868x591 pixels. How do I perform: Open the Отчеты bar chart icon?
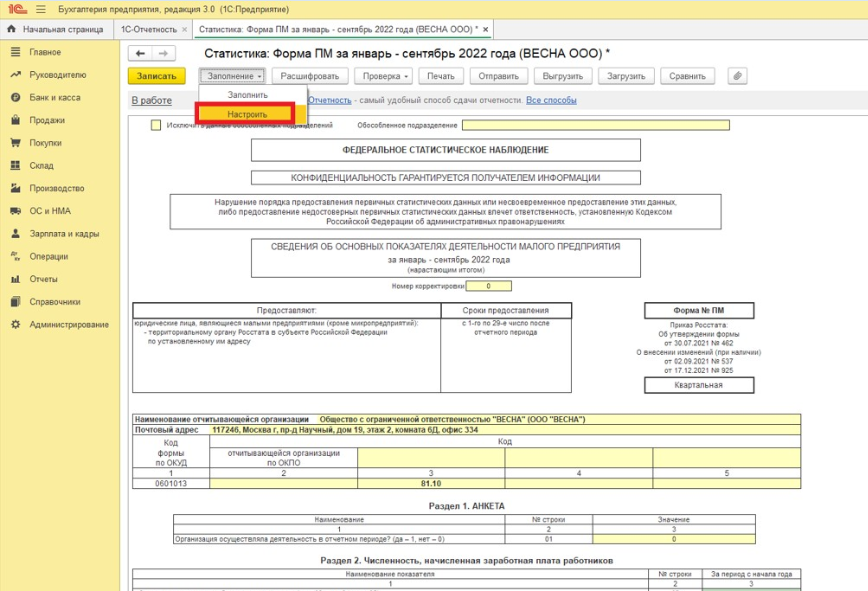[16, 279]
